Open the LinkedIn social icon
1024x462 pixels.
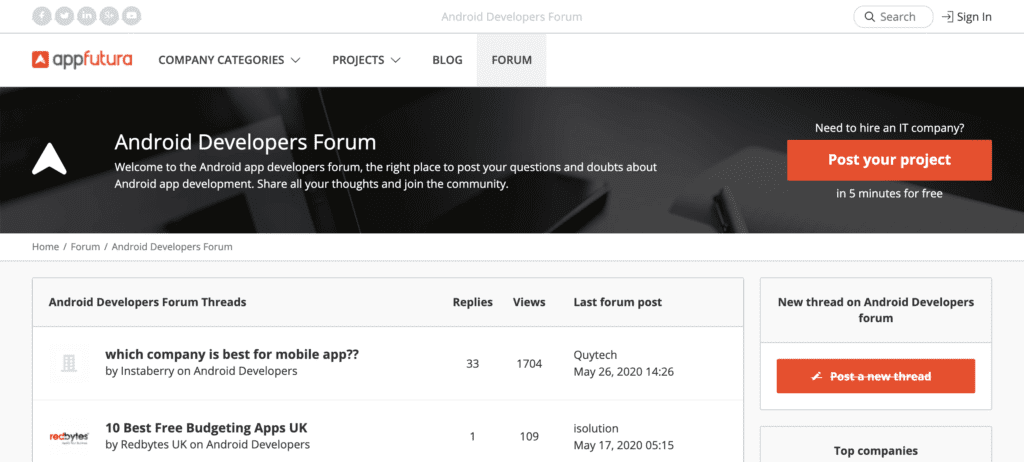coord(87,16)
